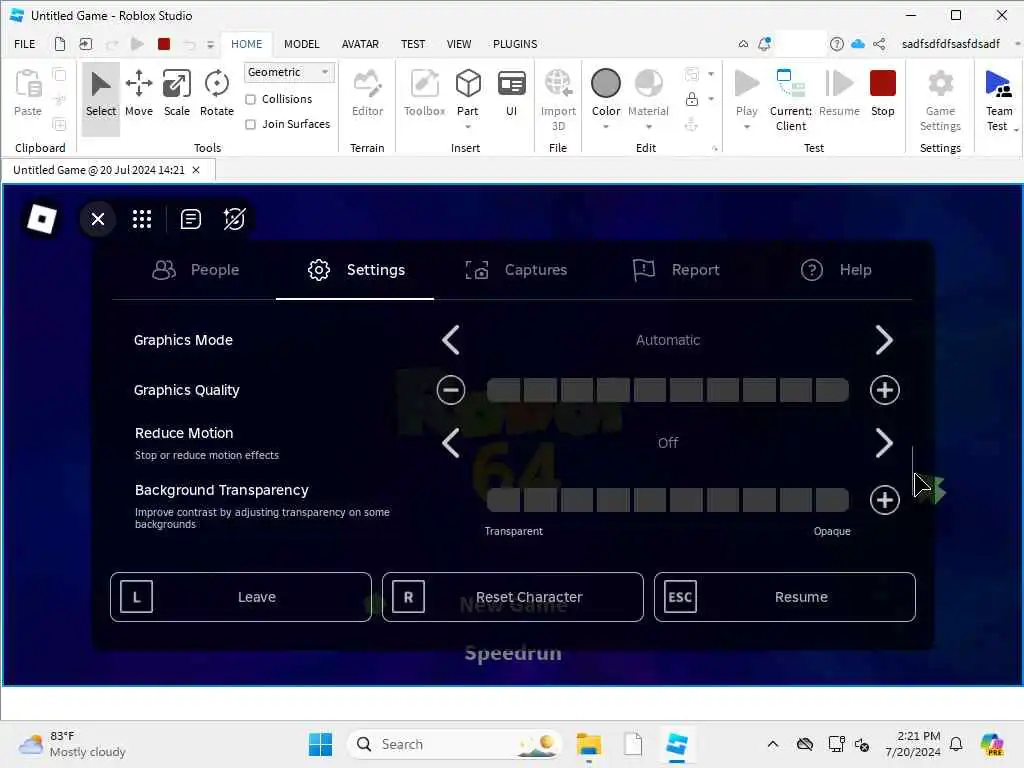Click the red Stop test button
Screen dimensions: 1024x768
pos(882,93)
